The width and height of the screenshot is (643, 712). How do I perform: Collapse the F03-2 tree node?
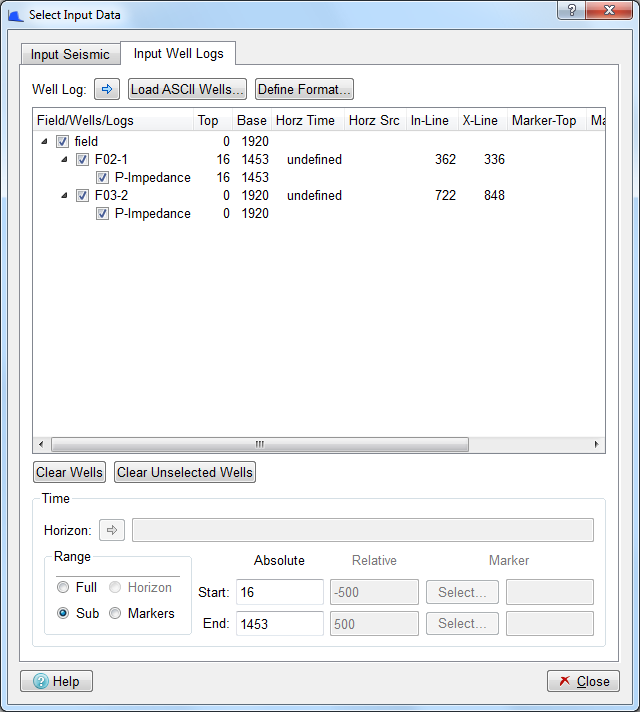(x=64, y=196)
